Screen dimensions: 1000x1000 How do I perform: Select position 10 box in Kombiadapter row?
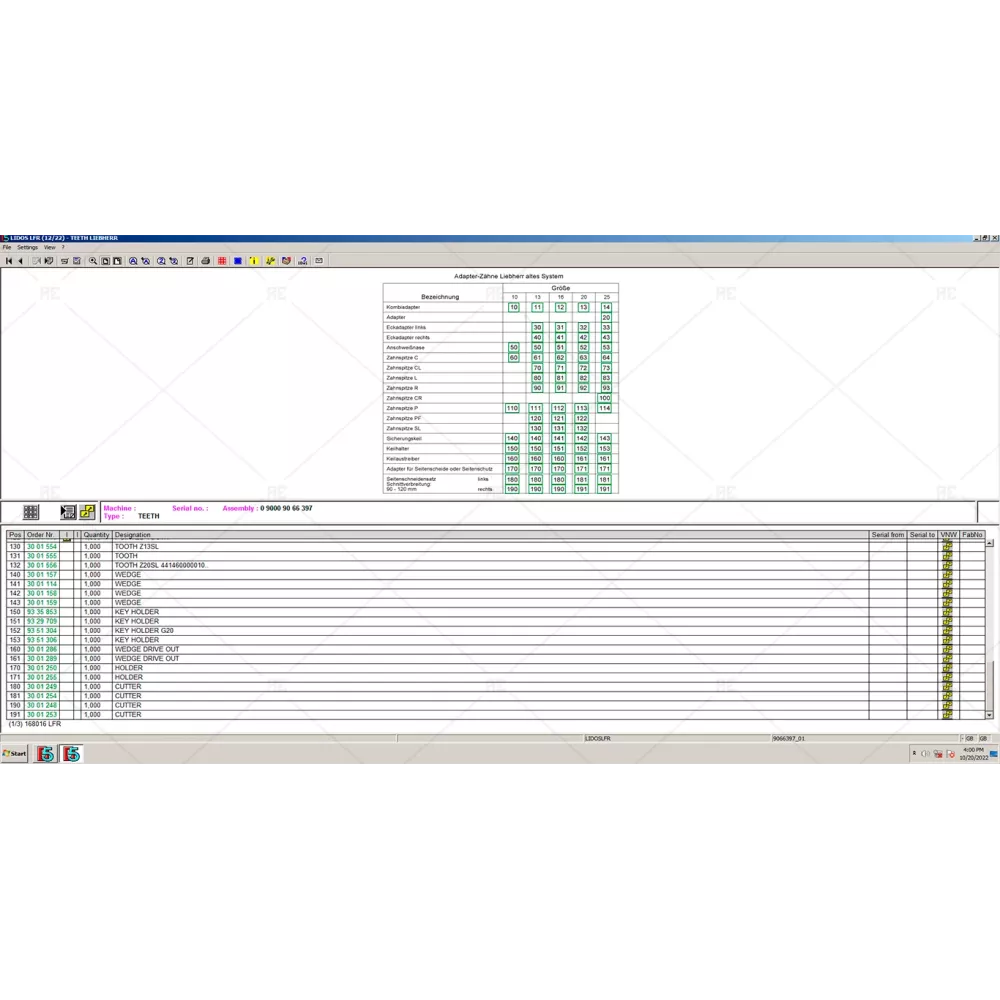514,307
